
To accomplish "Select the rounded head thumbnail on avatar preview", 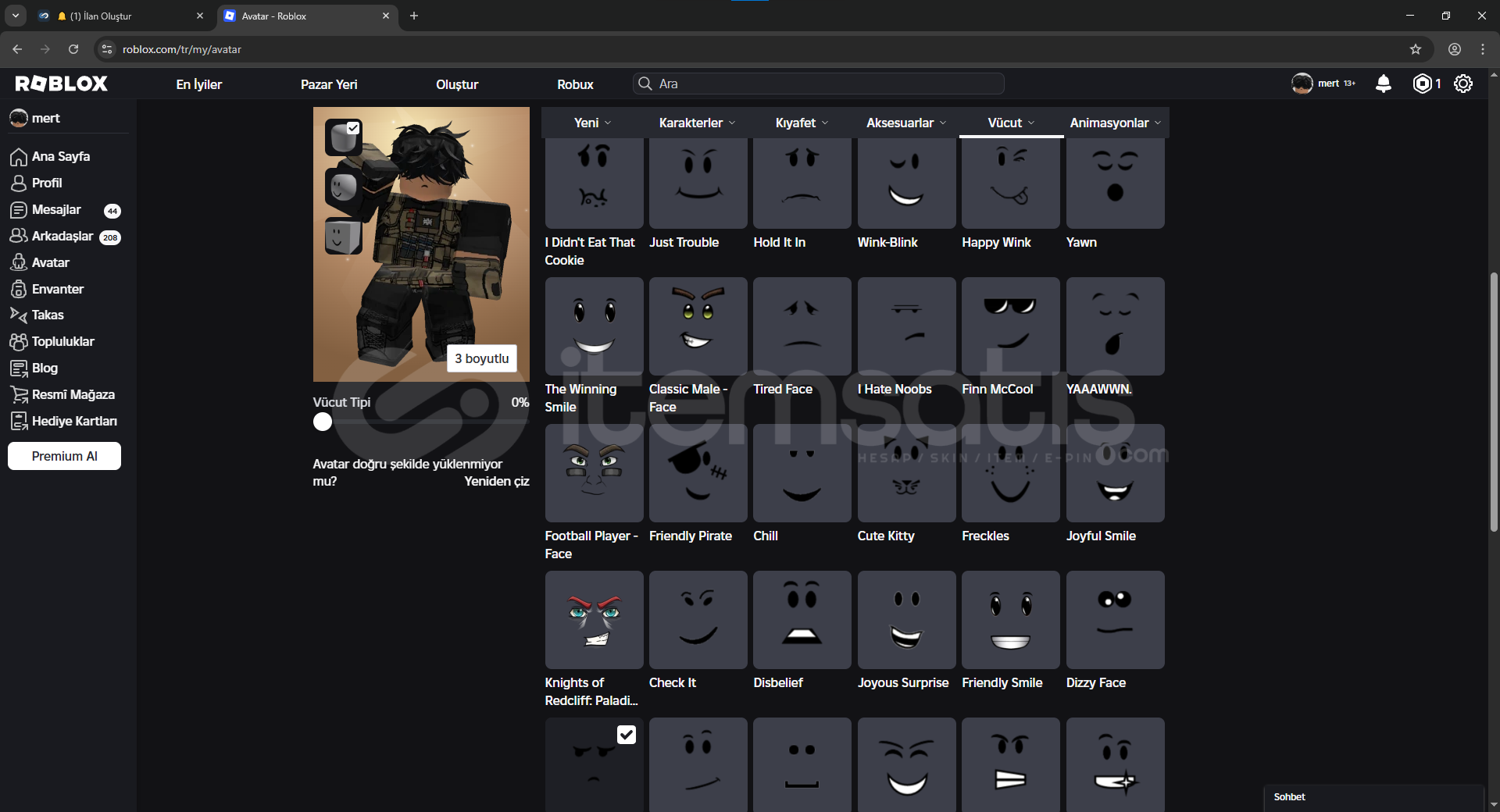I will coord(343,187).
